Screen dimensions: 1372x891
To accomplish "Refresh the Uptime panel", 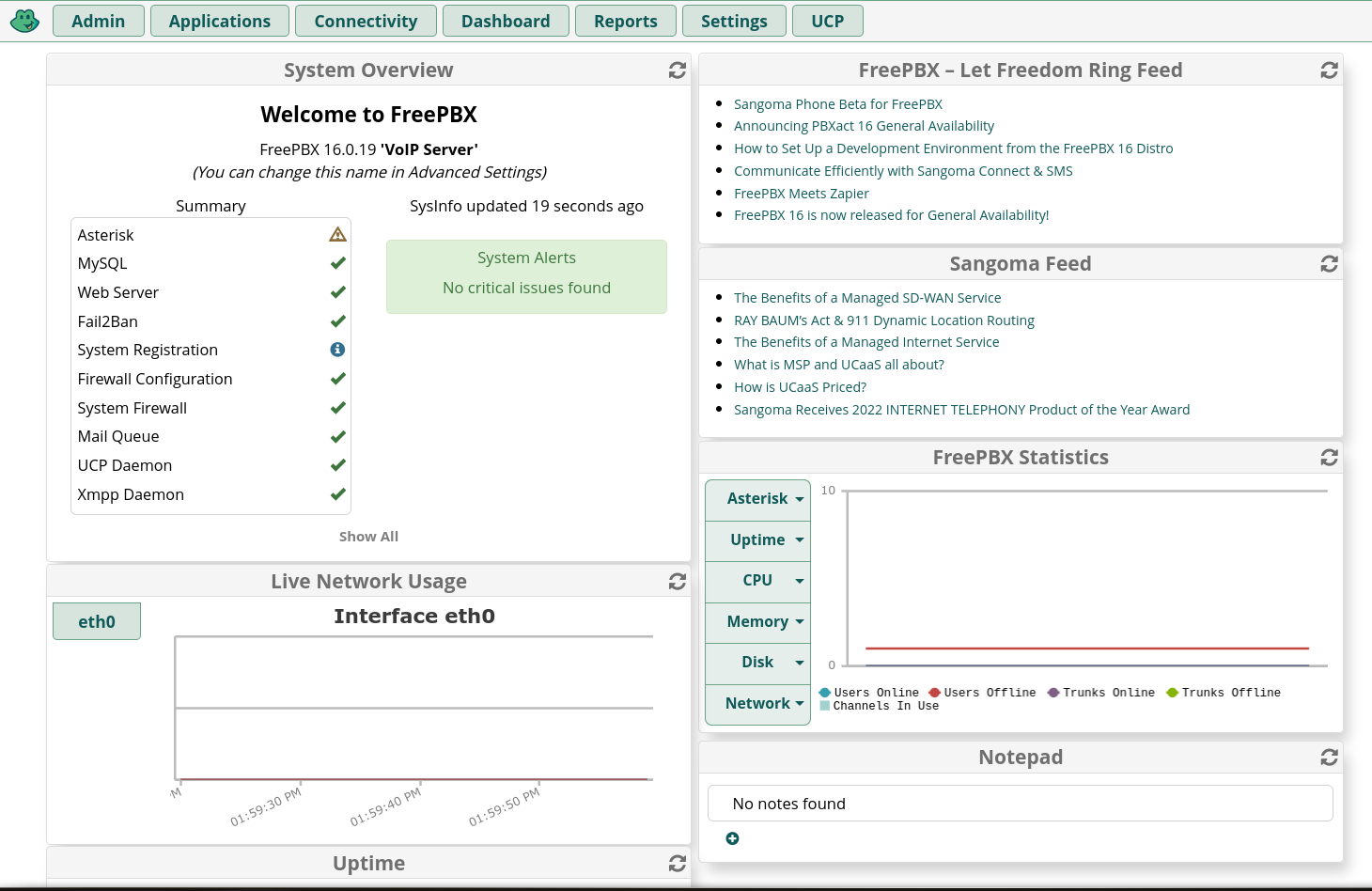I will point(677,864).
